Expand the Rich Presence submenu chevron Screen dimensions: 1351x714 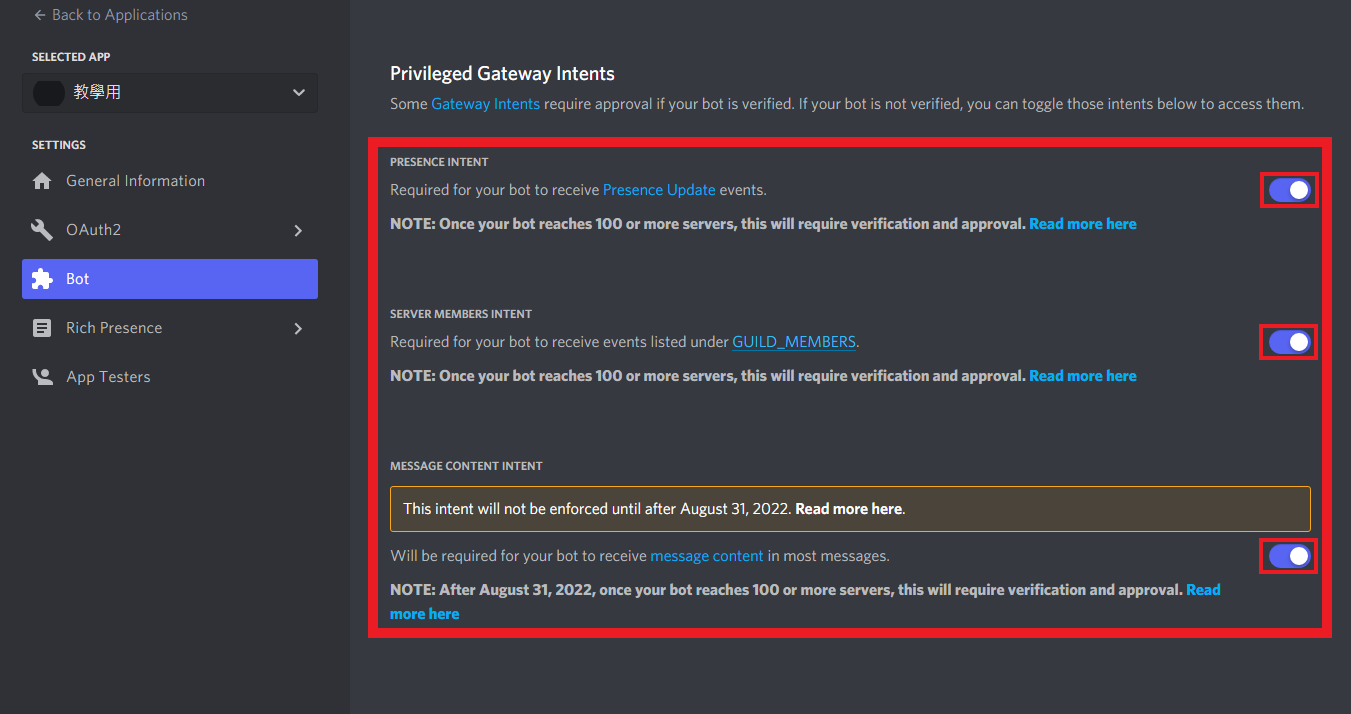(298, 328)
